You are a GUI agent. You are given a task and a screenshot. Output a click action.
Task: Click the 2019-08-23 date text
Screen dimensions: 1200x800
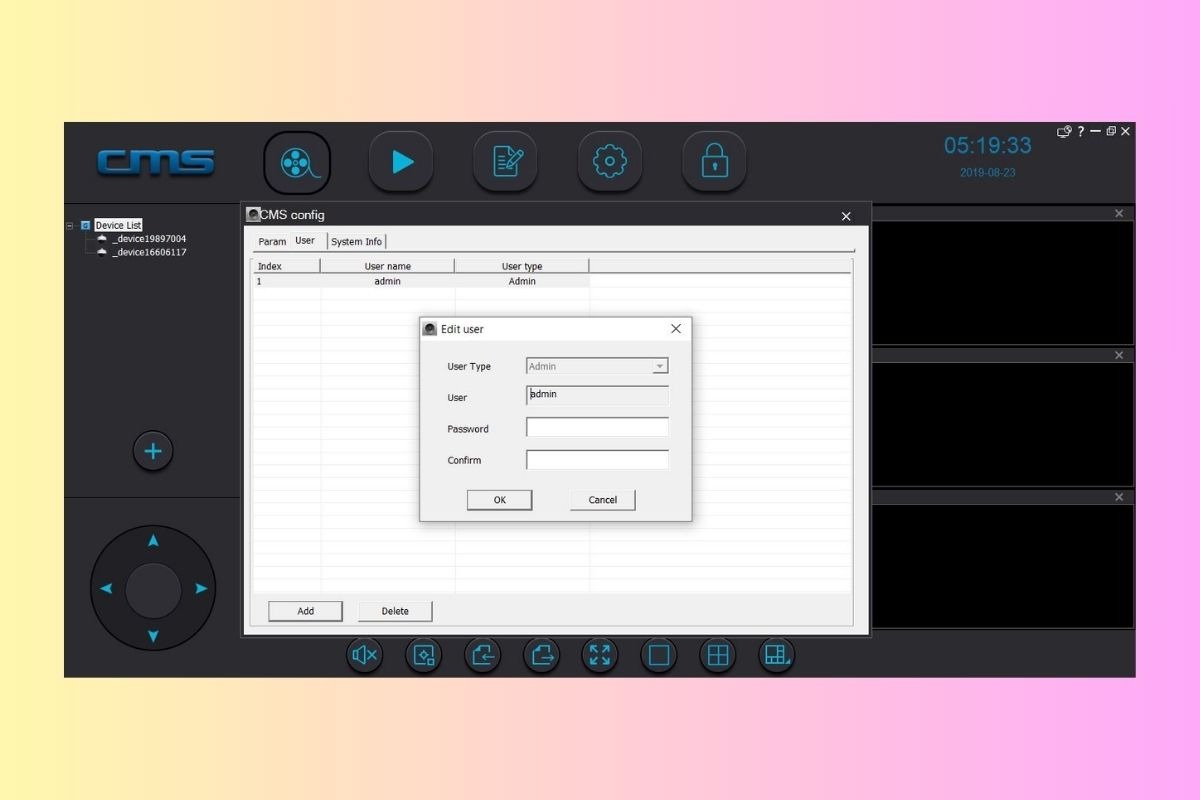click(988, 173)
